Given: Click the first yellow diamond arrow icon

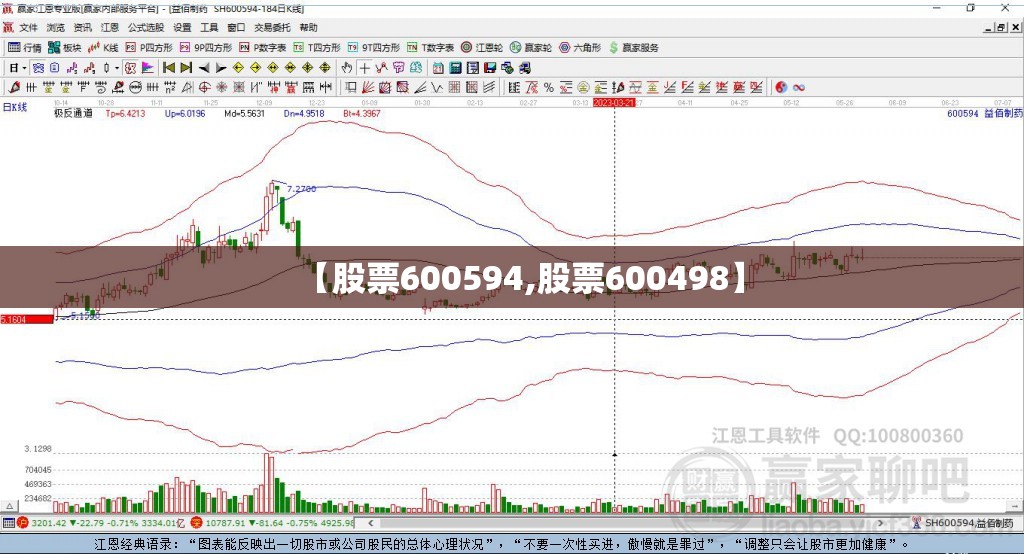Looking at the screenshot, I should point(238,68).
